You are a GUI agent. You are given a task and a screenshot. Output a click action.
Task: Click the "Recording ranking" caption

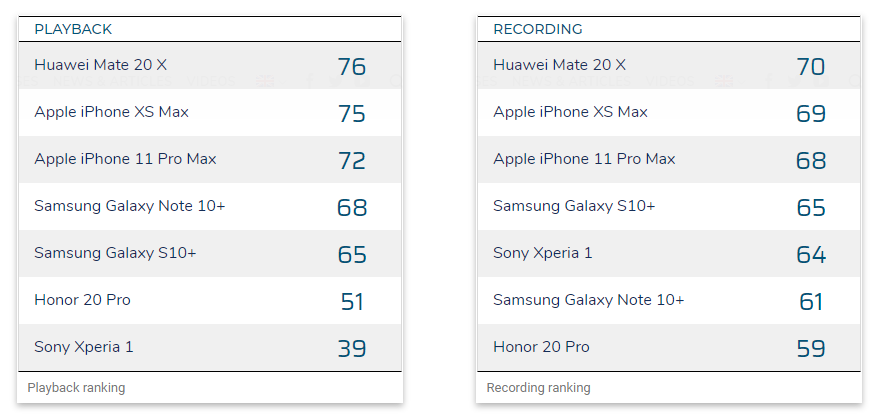click(538, 387)
